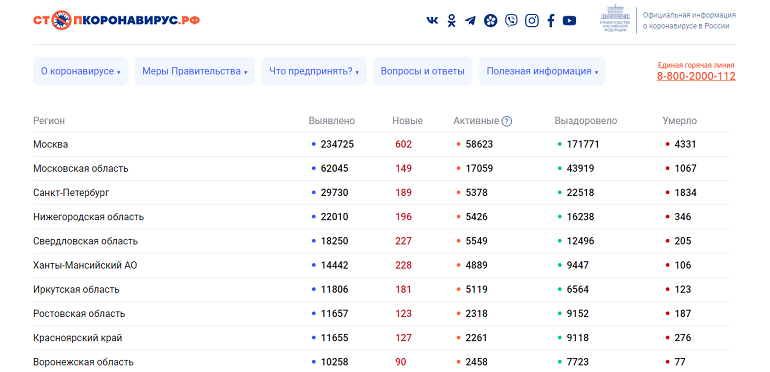Select the Ростовская область region row

pos(382,313)
